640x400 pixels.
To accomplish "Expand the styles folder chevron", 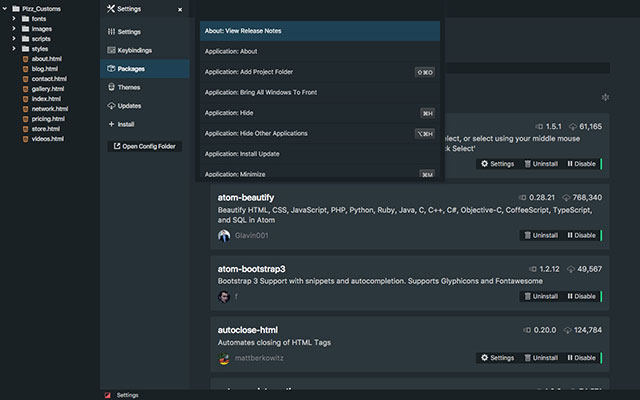I will [x=14, y=49].
